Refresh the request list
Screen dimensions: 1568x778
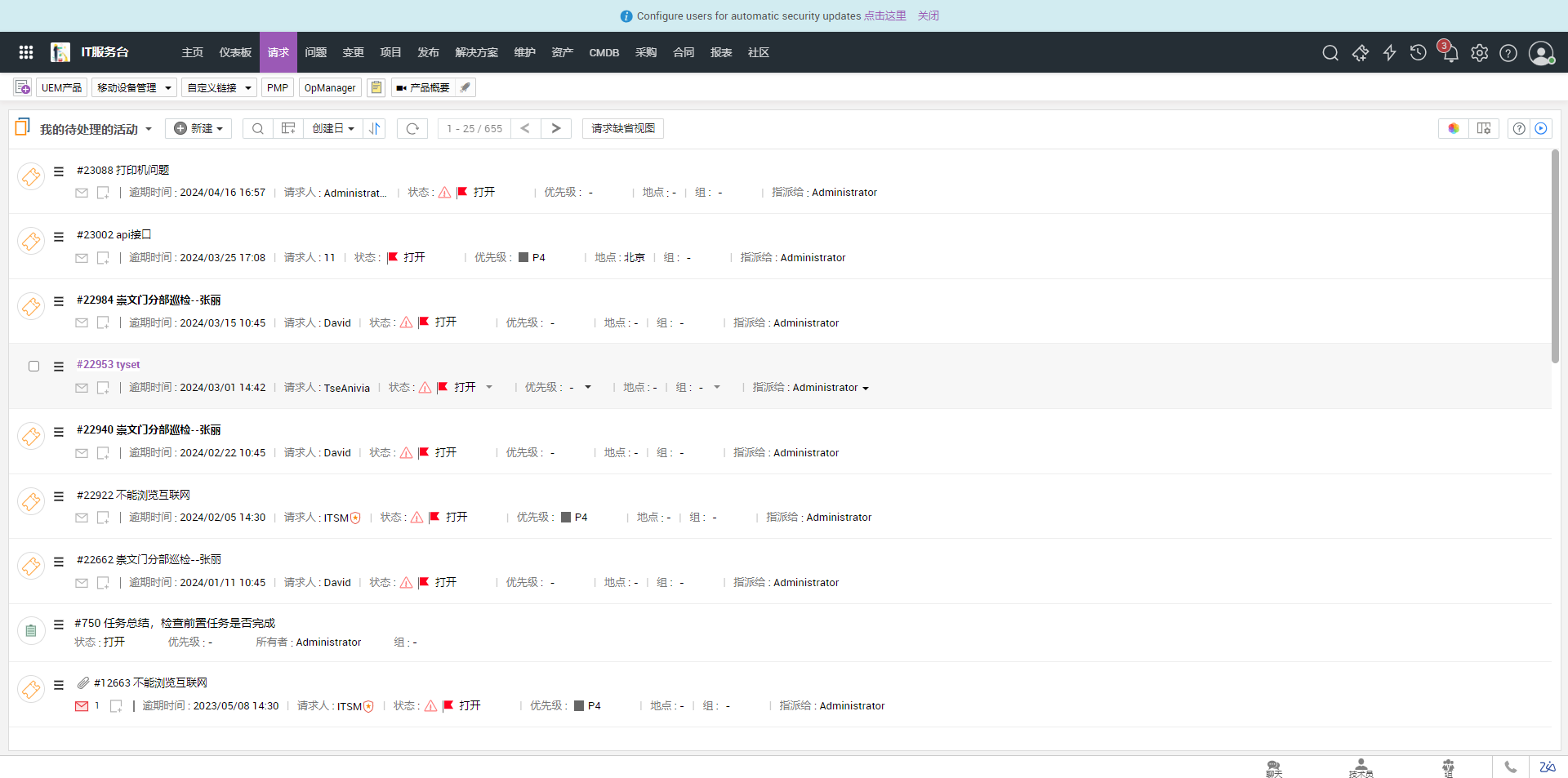(412, 128)
